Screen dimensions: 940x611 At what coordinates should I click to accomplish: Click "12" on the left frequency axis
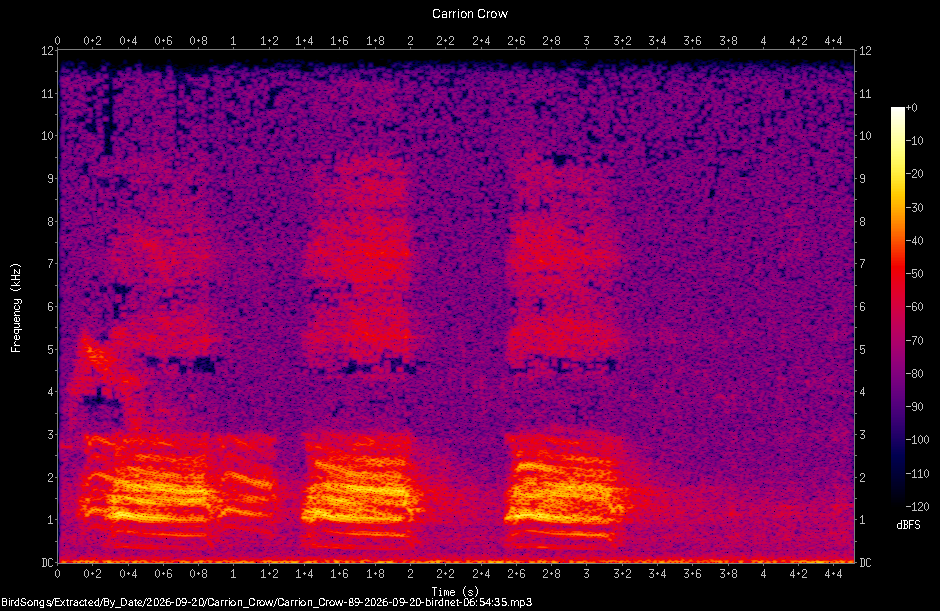point(47,50)
